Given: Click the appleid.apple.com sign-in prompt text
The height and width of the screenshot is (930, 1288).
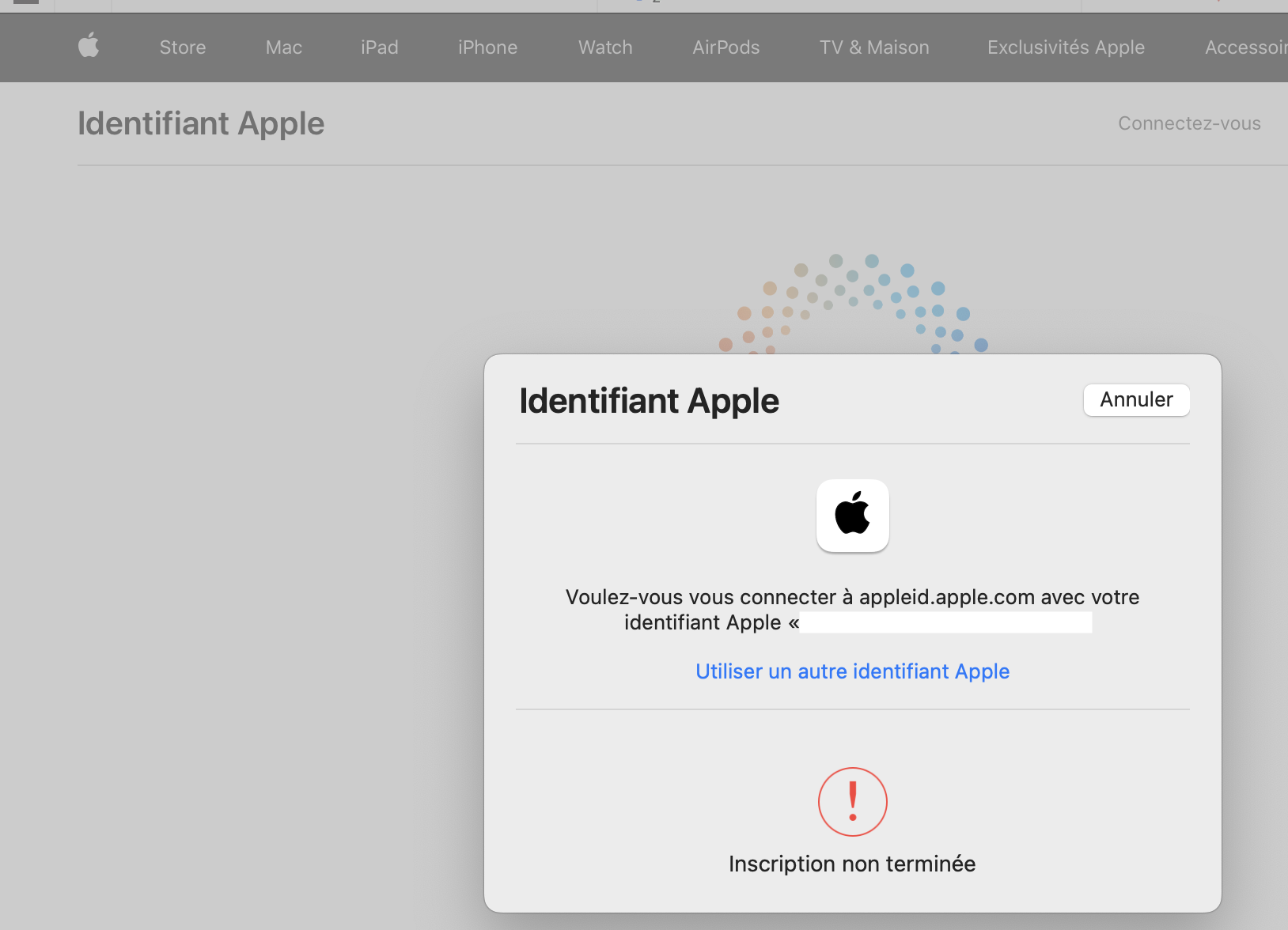Looking at the screenshot, I should (852, 610).
